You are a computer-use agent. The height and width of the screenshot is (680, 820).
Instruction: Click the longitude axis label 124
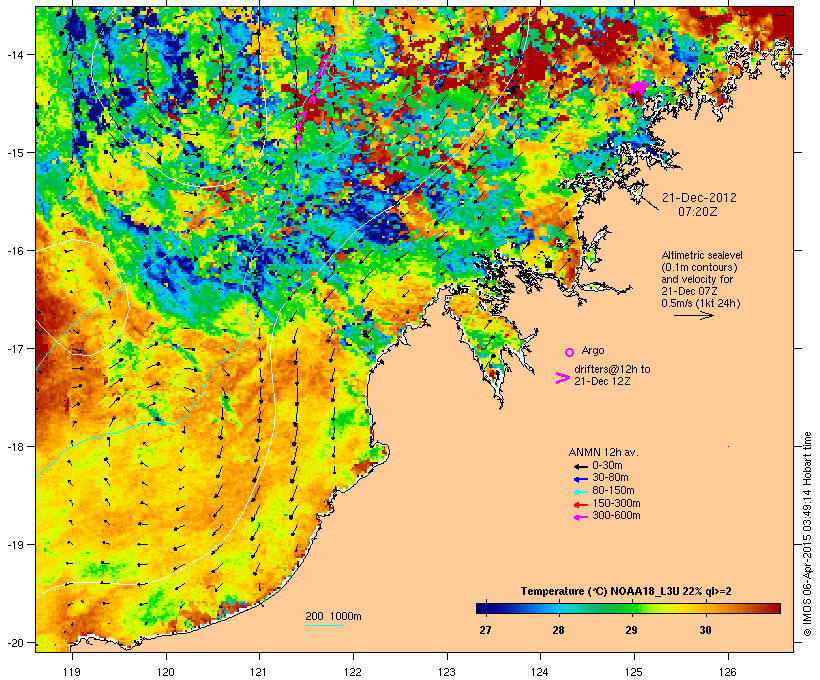click(x=540, y=672)
